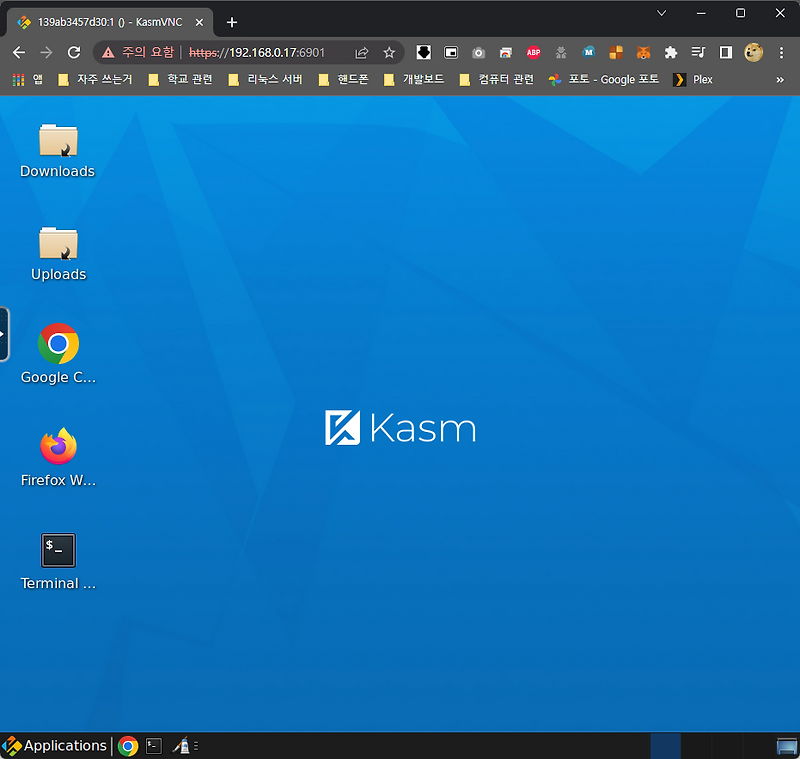The width and height of the screenshot is (800, 759).
Task: Show hidden bookmarks with the chevron
Action: point(779,79)
